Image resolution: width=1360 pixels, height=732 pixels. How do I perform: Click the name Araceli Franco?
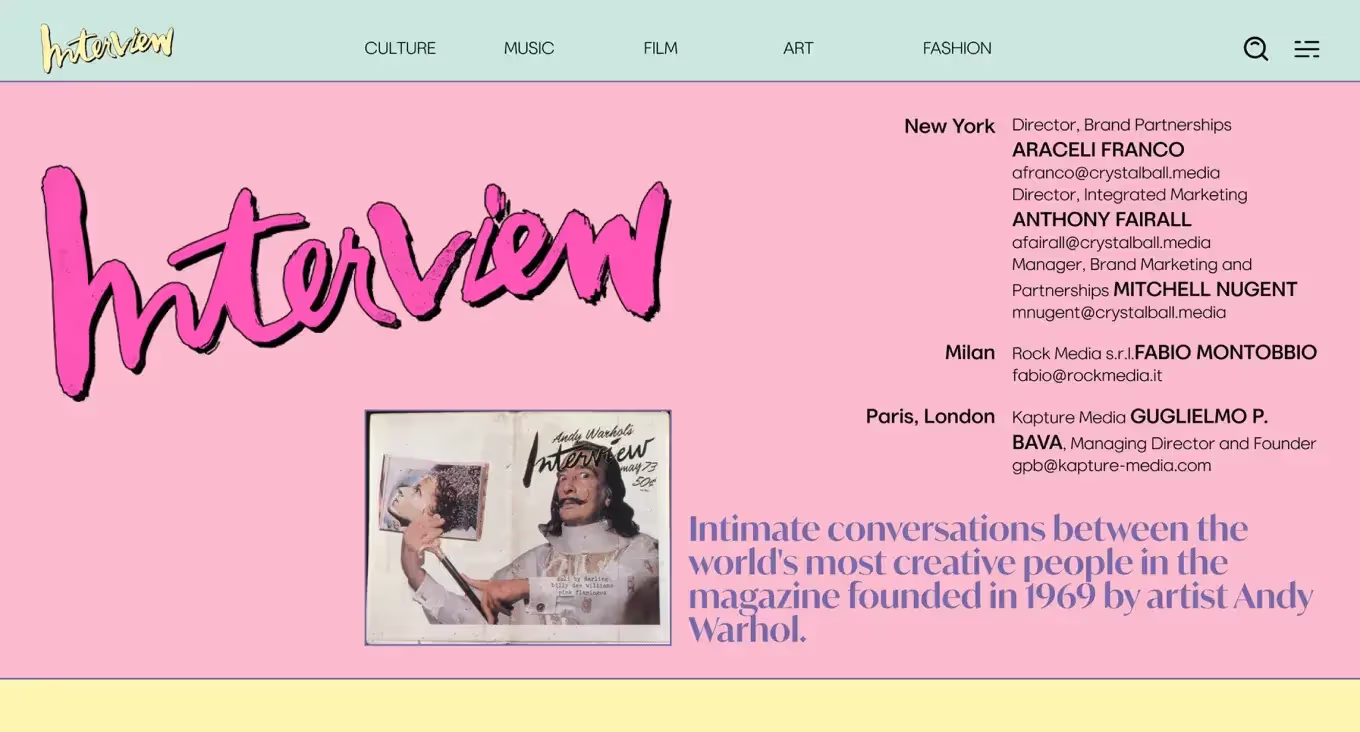[x=1097, y=150]
